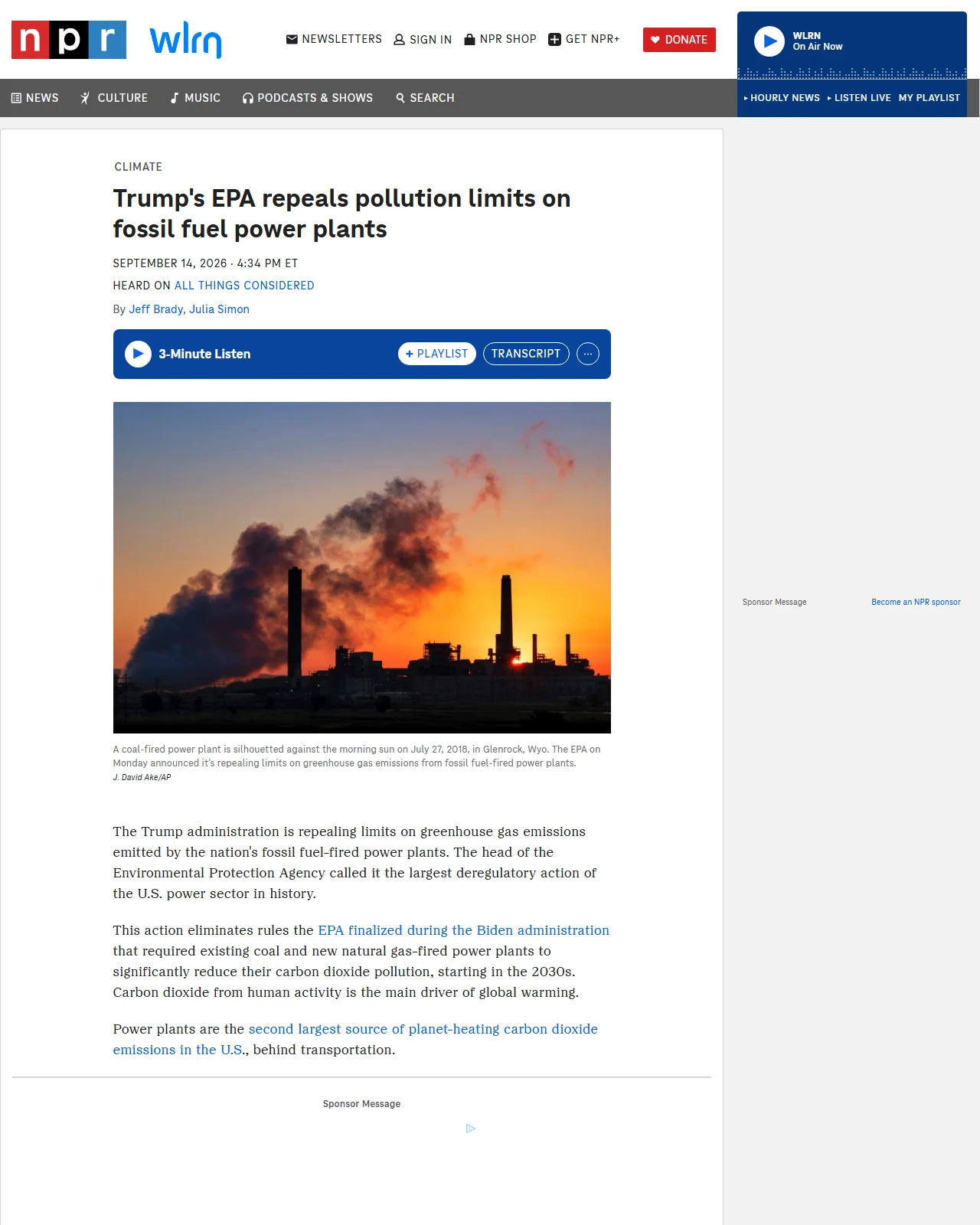Click the article headline text
Image resolution: width=980 pixels, height=1225 pixels.
[x=342, y=214]
